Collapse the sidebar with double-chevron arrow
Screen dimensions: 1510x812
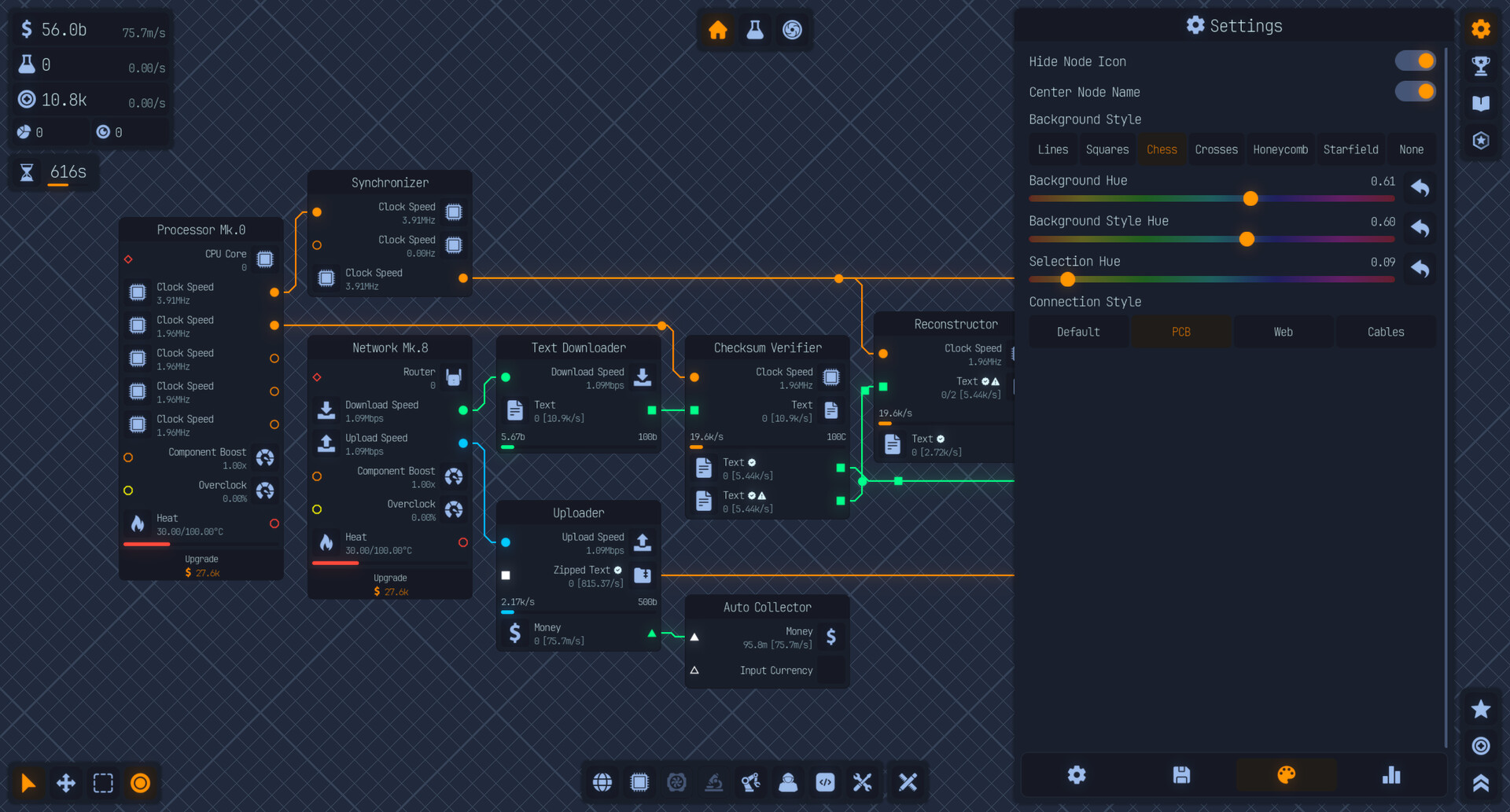click(x=1481, y=783)
